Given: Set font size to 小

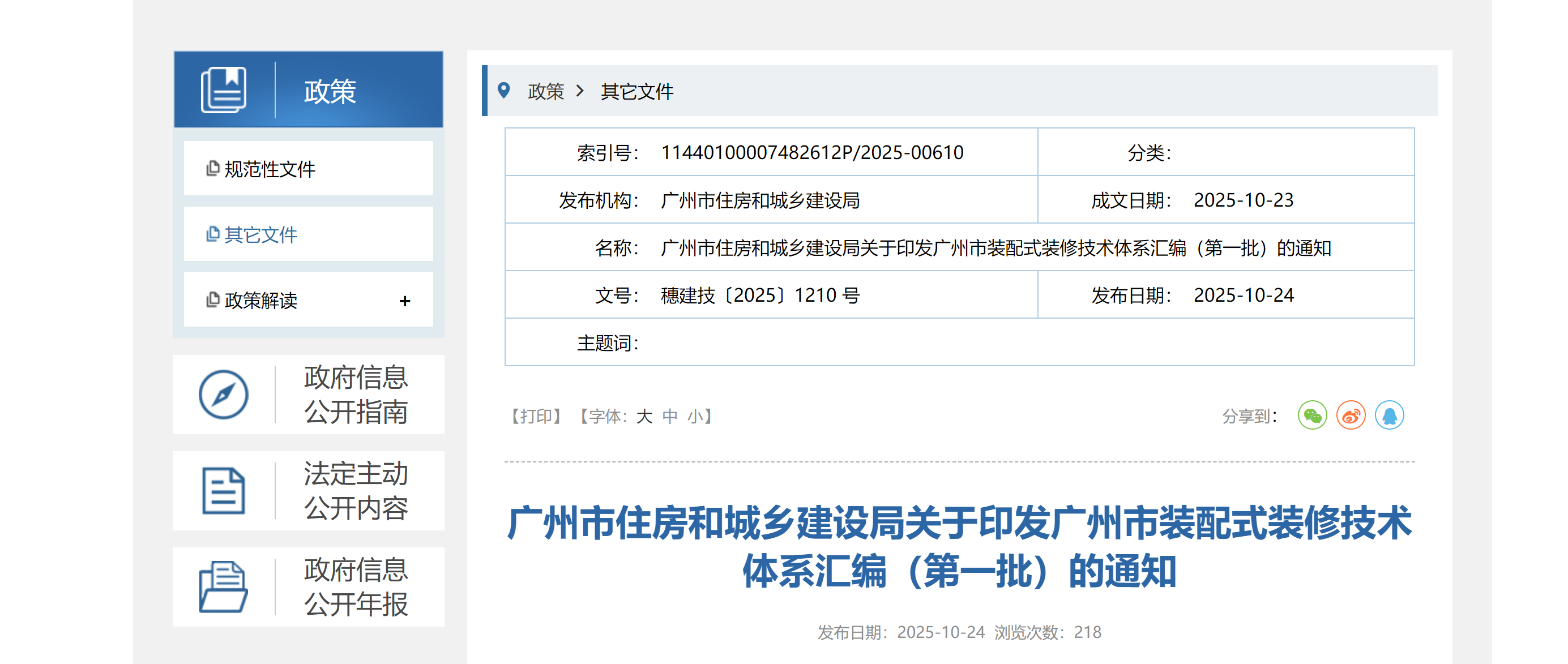Looking at the screenshot, I should coord(694,416).
